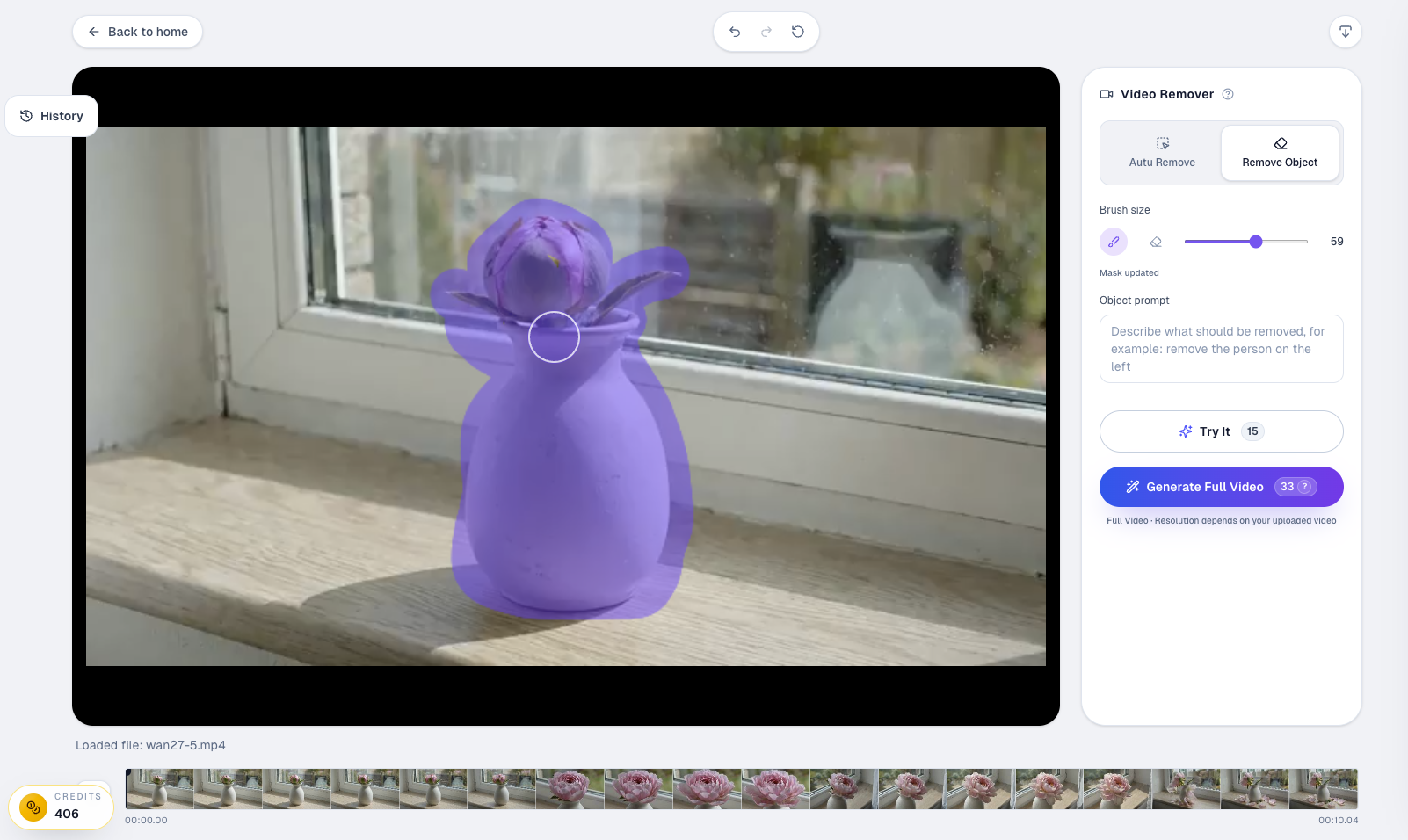Viewport: 1408px width, 840px height.
Task: Click the undo arrow icon
Action: pyautogui.click(x=735, y=31)
